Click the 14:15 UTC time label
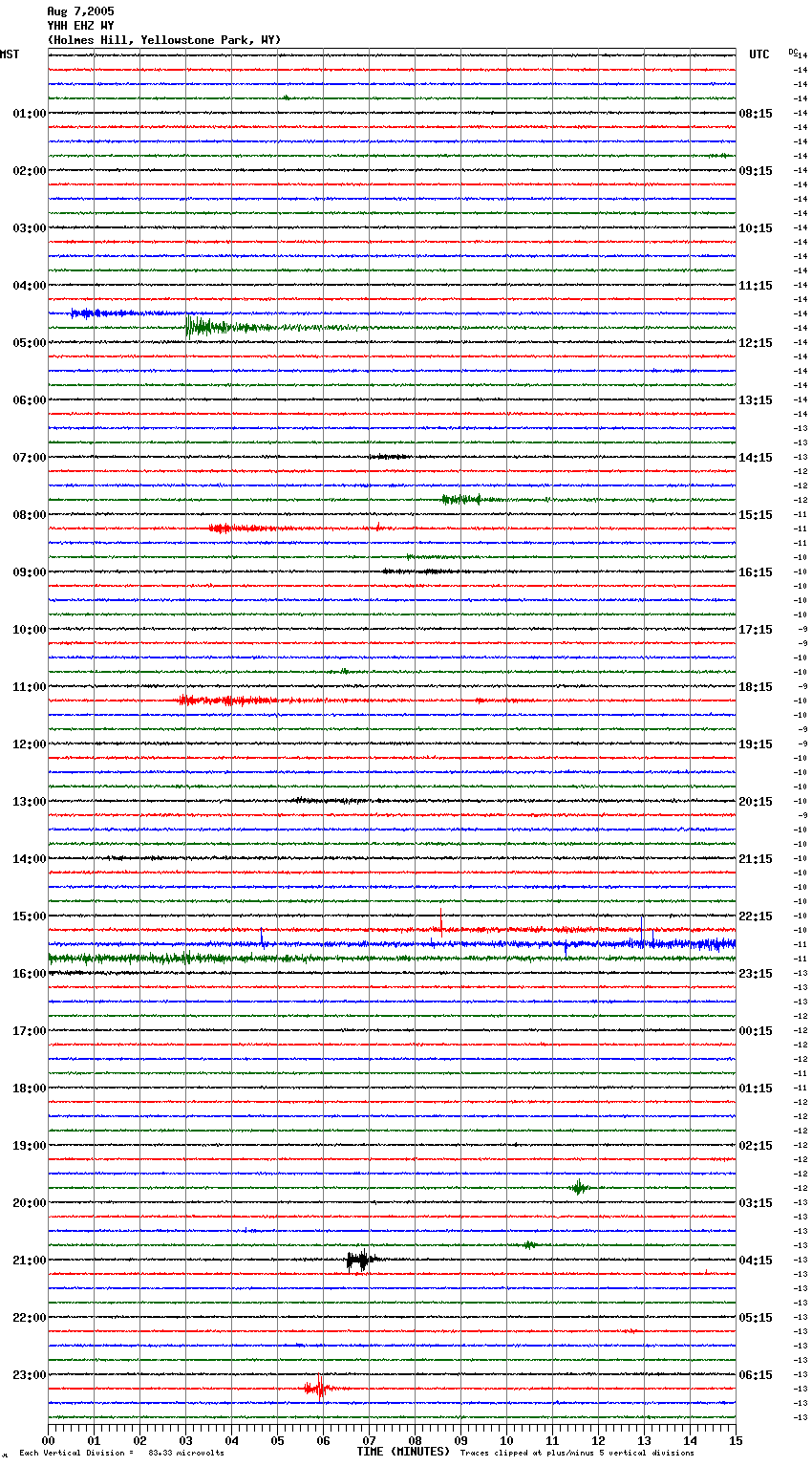The width and height of the screenshot is (812, 1466). 756,458
